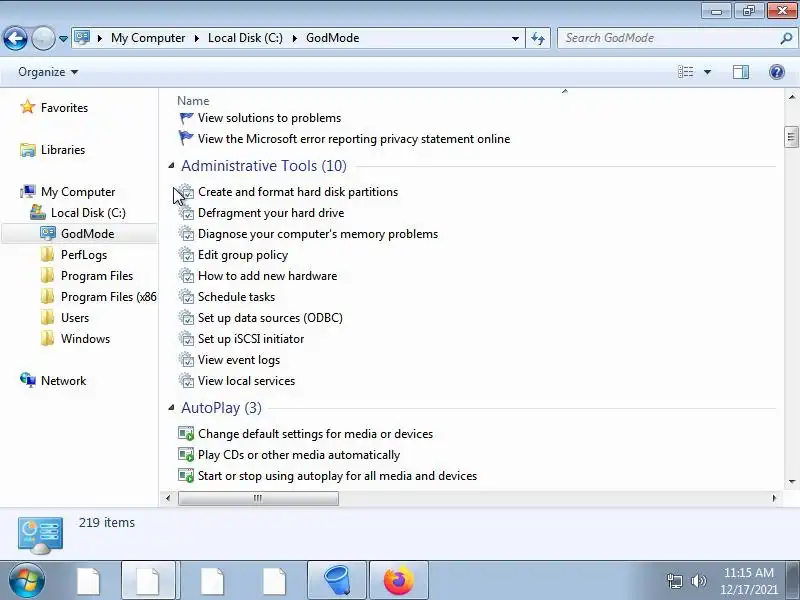
Task: Click the Name column header
Action: [193, 101]
